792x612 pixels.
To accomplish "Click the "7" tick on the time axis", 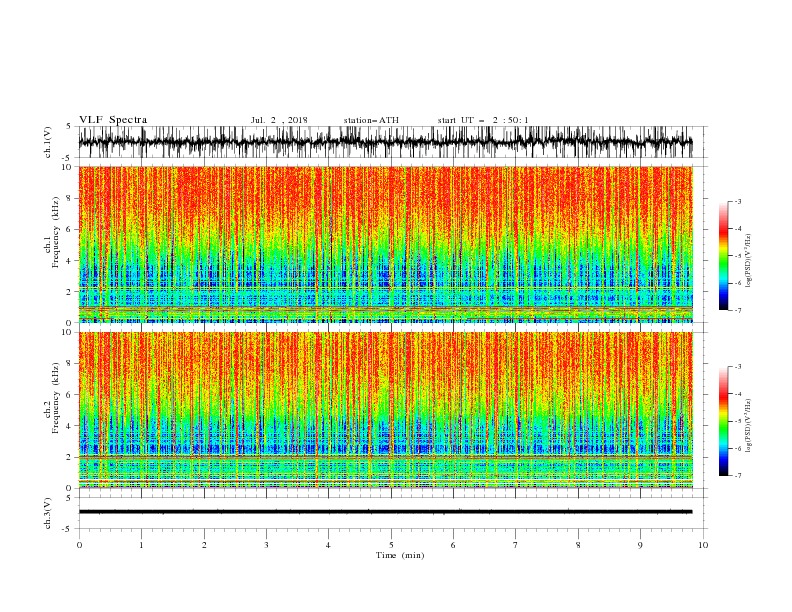I will (x=516, y=545).
